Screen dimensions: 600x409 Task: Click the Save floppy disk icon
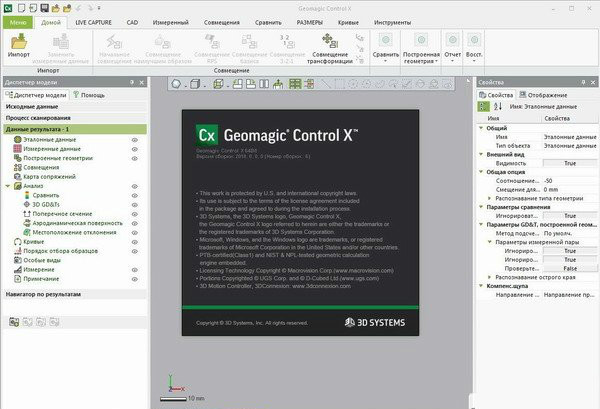[44, 8]
